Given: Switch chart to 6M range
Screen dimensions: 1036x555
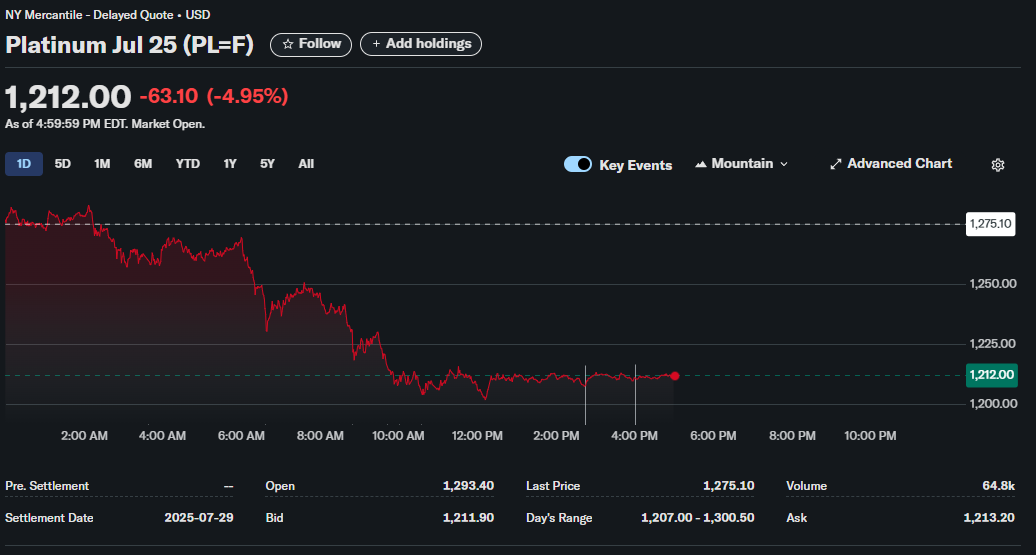Looking at the screenshot, I should click(143, 164).
